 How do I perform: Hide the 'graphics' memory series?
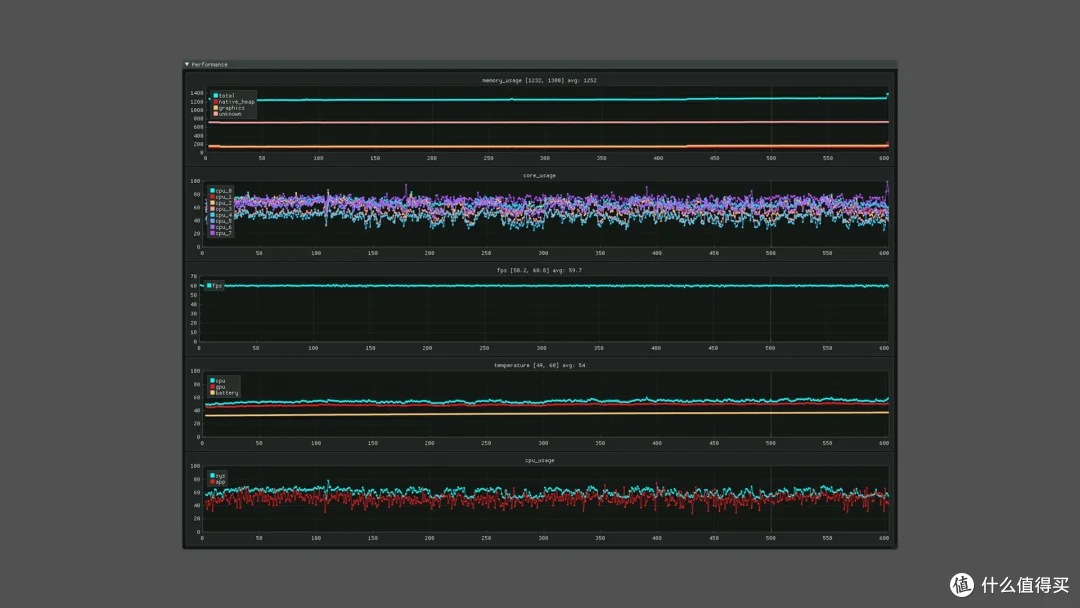click(x=229, y=107)
